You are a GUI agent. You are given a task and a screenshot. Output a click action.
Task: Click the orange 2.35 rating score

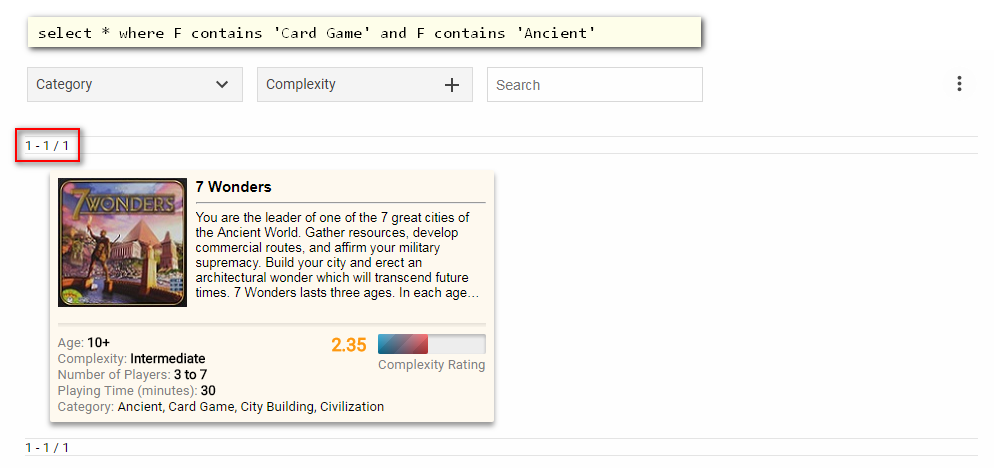coord(349,345)
